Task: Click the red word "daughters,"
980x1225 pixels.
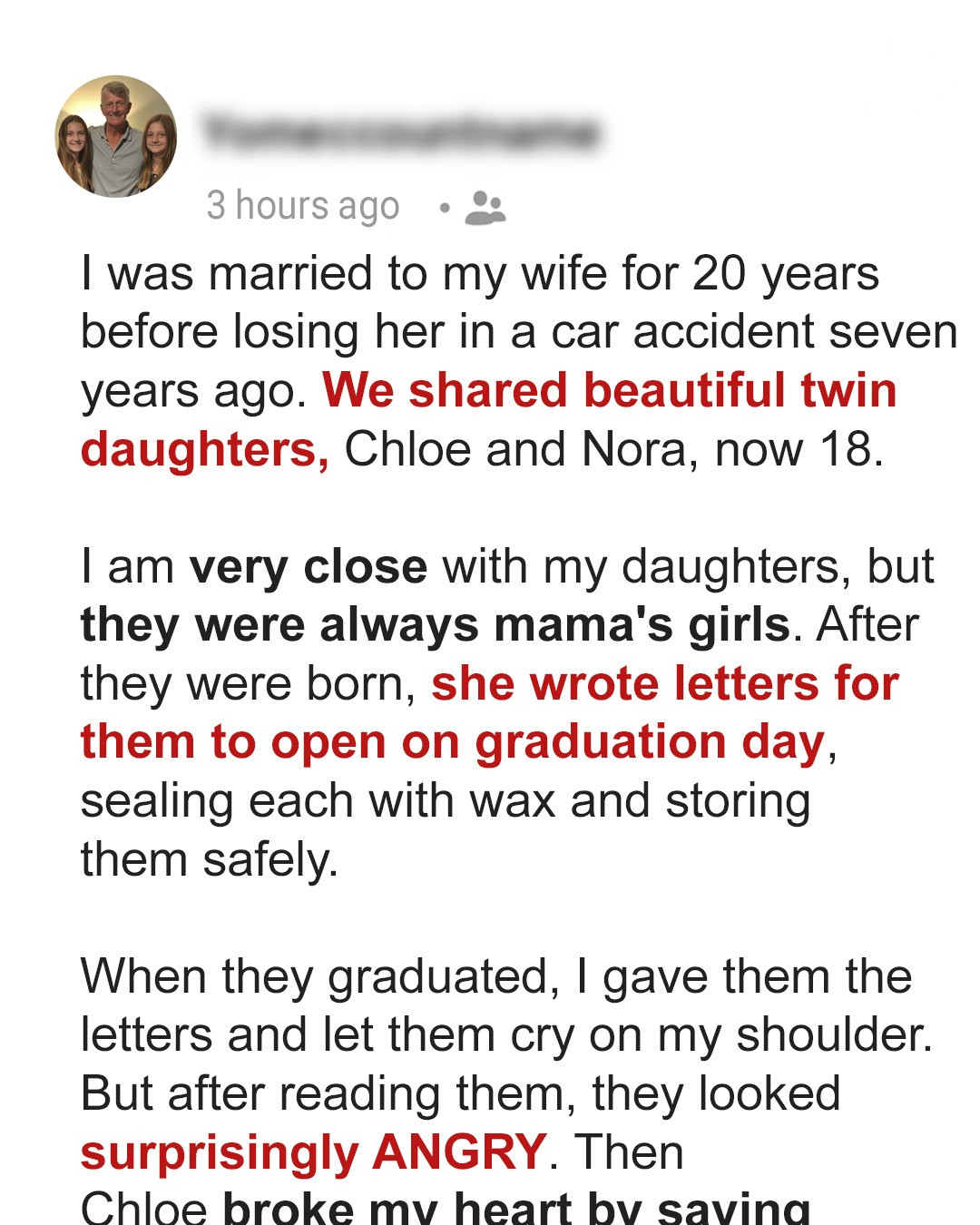Action: (x=204, y=449)
